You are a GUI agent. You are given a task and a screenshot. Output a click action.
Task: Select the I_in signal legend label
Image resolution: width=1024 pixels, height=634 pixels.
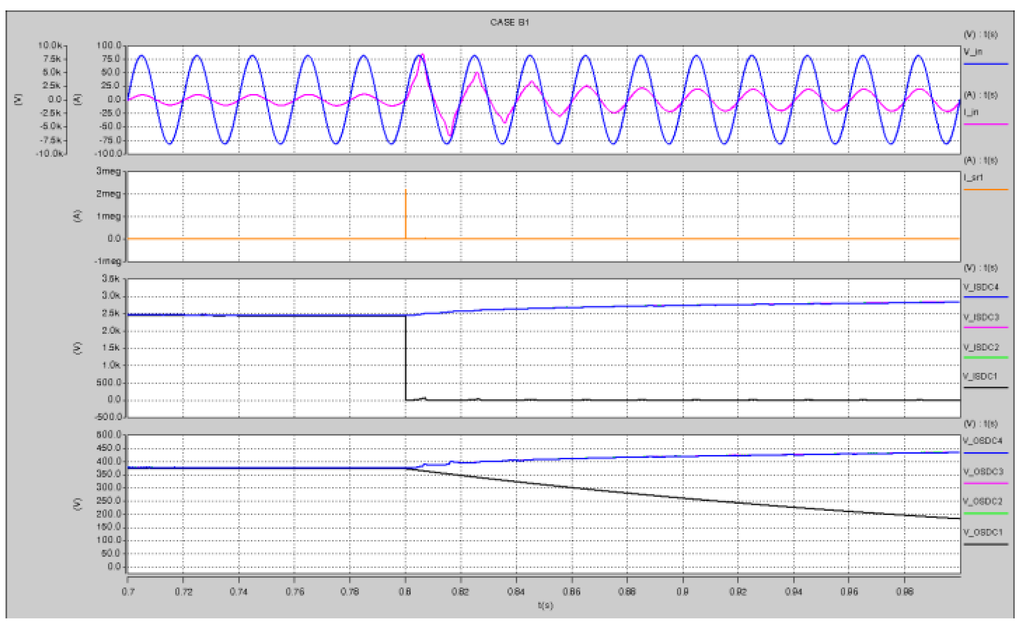pyautogui.click(x=971, y=110)
